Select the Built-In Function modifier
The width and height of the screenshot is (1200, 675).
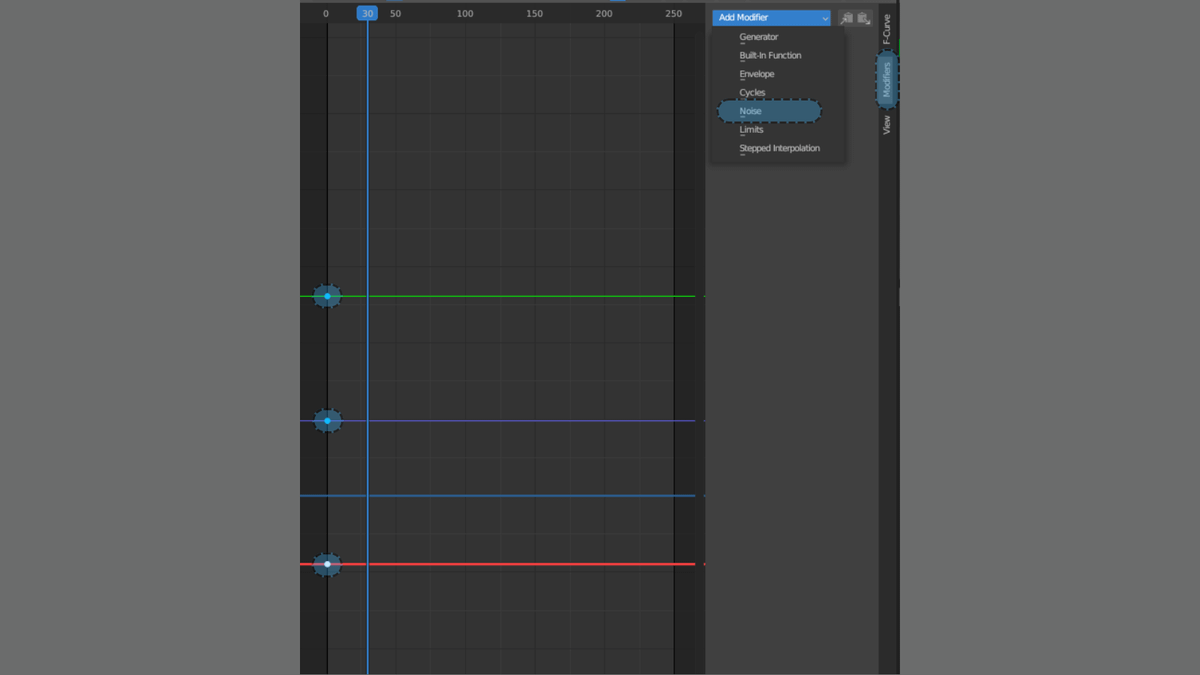click(770, 56)
